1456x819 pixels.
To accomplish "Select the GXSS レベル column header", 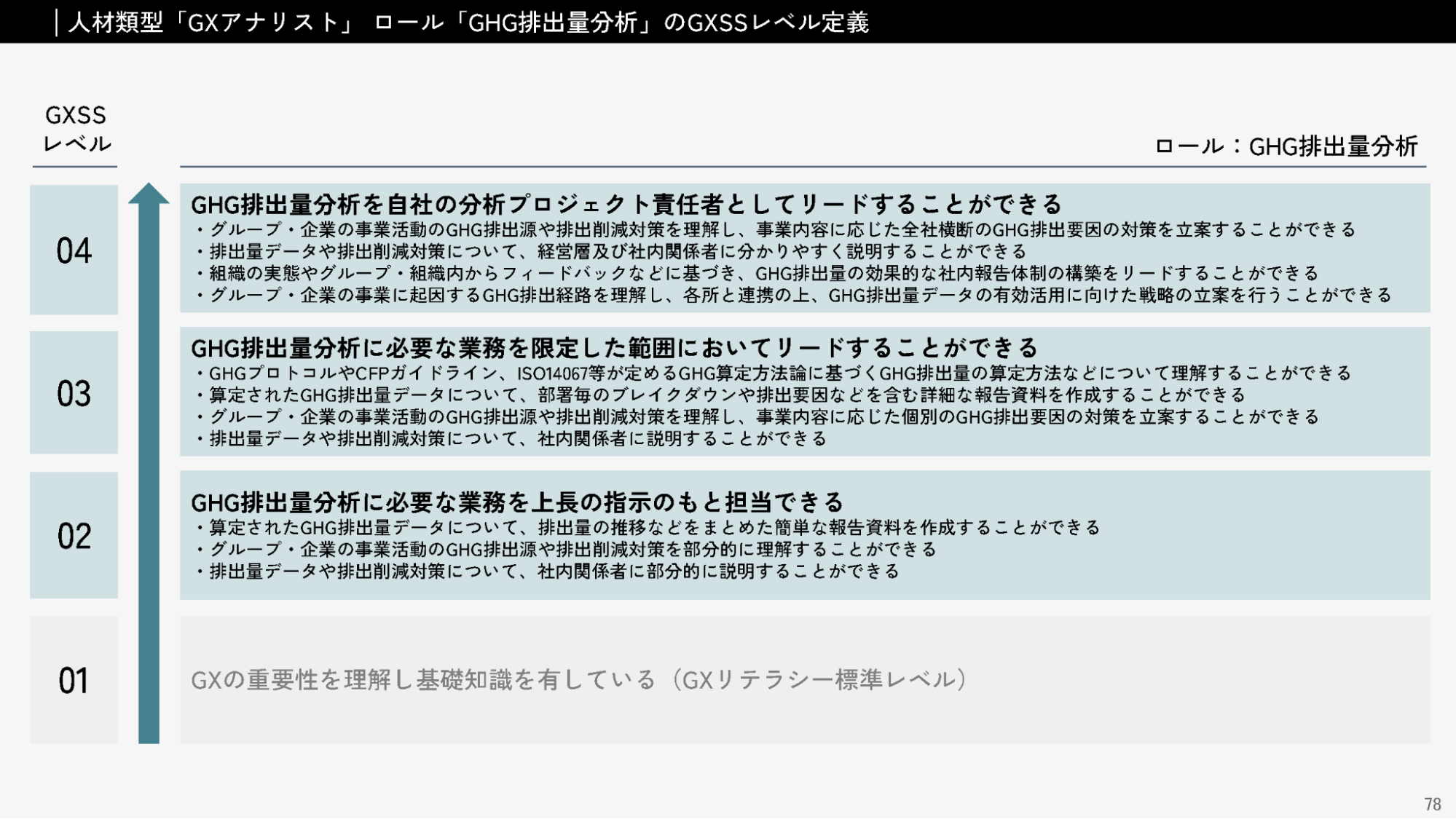I will (x=76, y=129).
